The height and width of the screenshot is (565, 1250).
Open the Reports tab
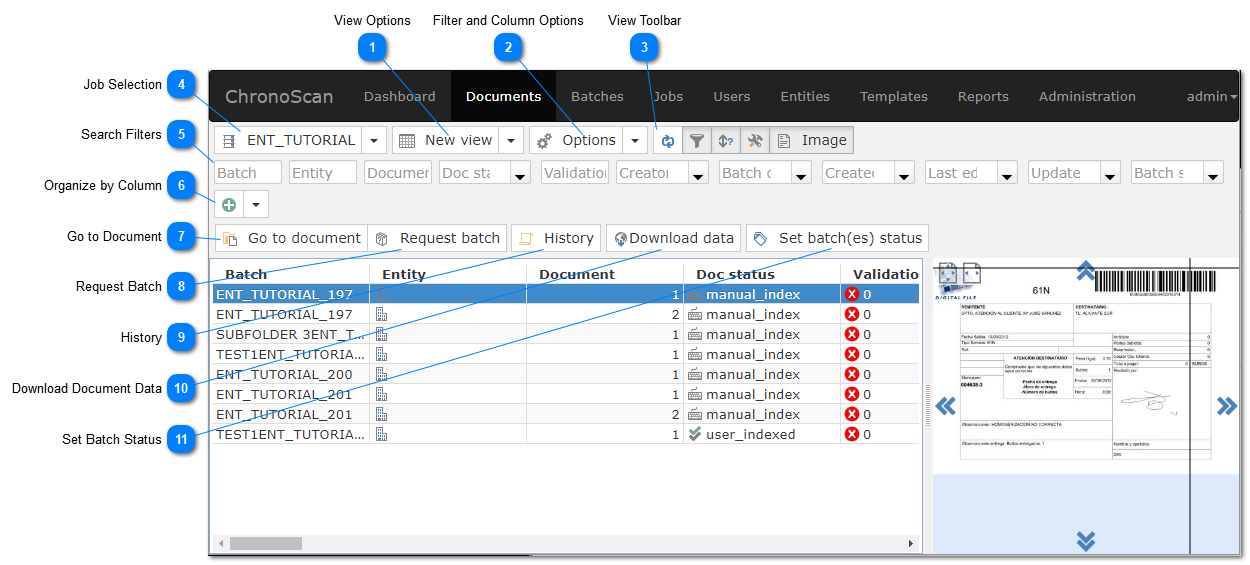click(x=983, y=96)
